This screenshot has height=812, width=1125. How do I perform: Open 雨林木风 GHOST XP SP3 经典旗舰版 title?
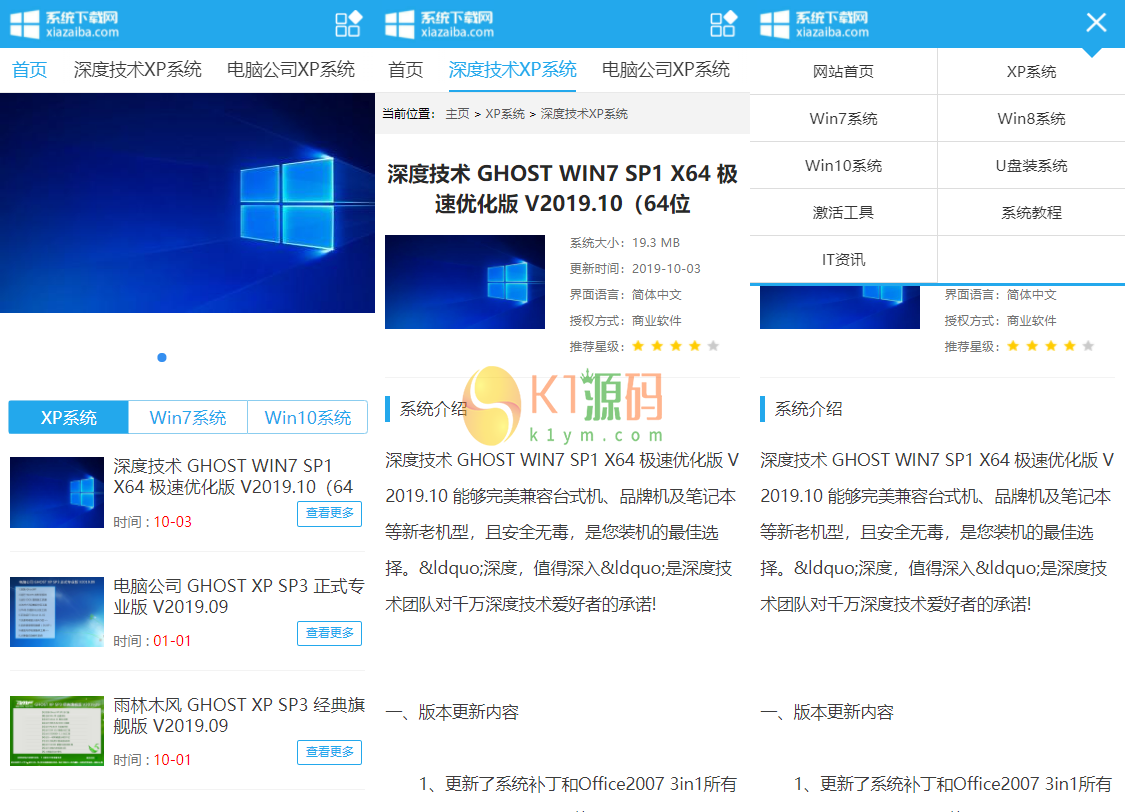point(239,715)
